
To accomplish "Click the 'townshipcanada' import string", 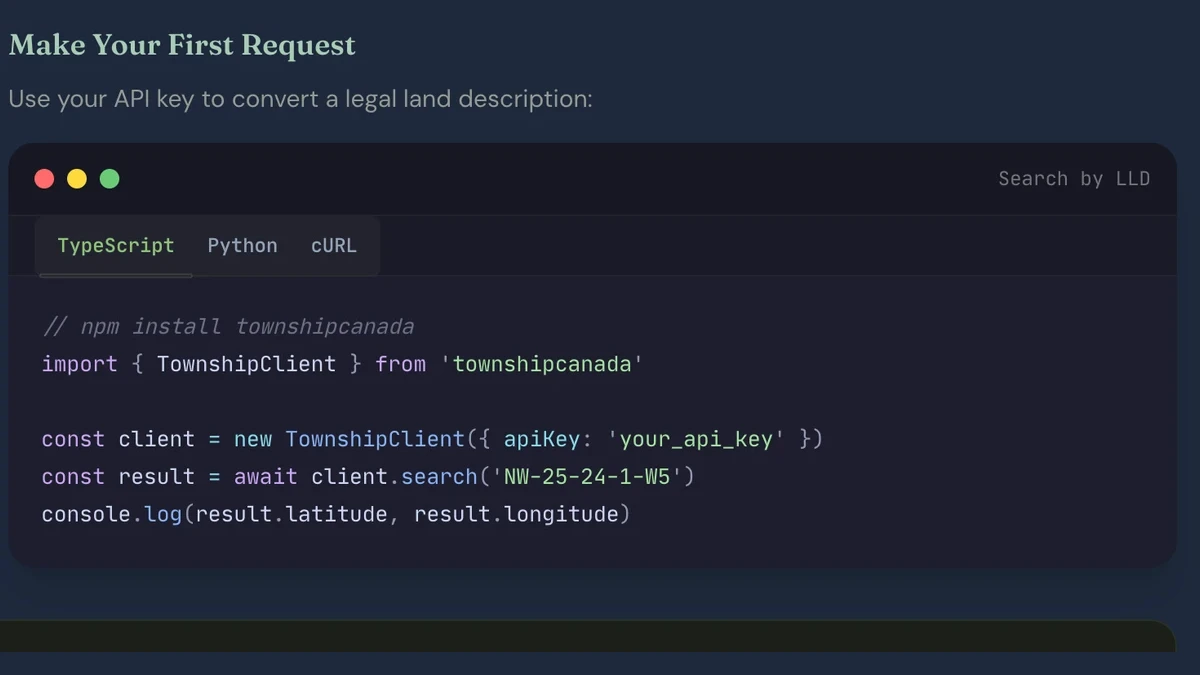I will pyautogui.click(x=541, y=364).
